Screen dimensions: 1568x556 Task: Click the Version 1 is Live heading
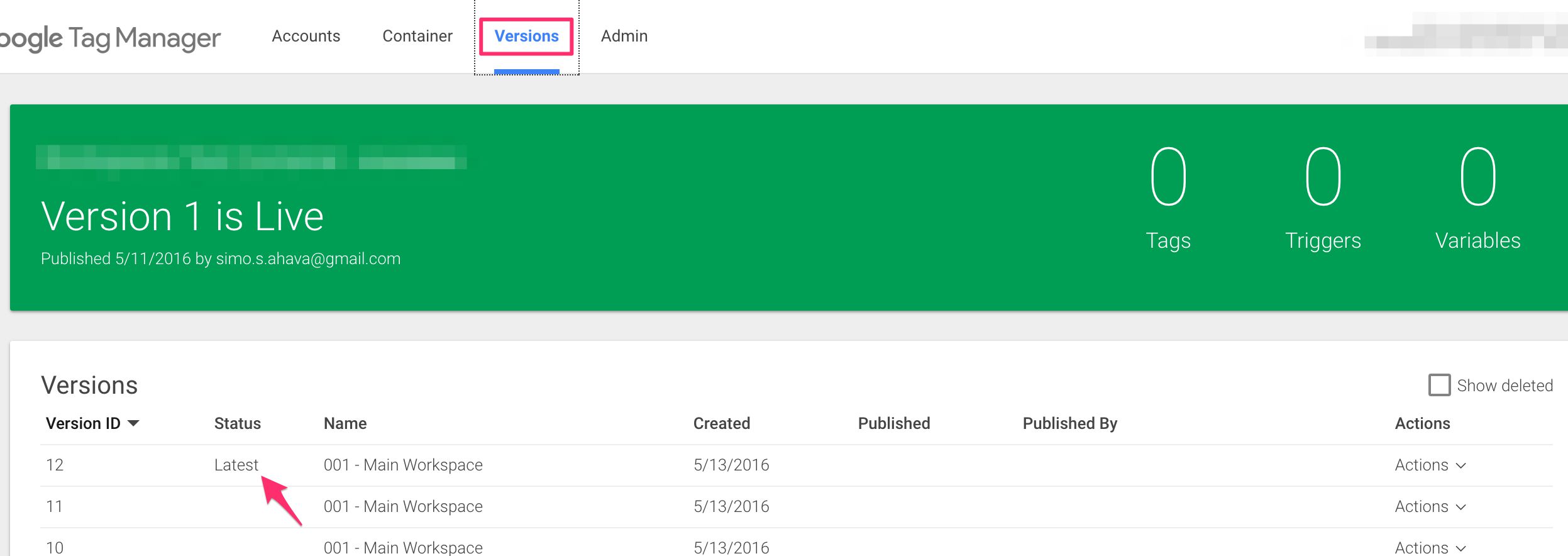pyautogui.click(x=182, y=217)
